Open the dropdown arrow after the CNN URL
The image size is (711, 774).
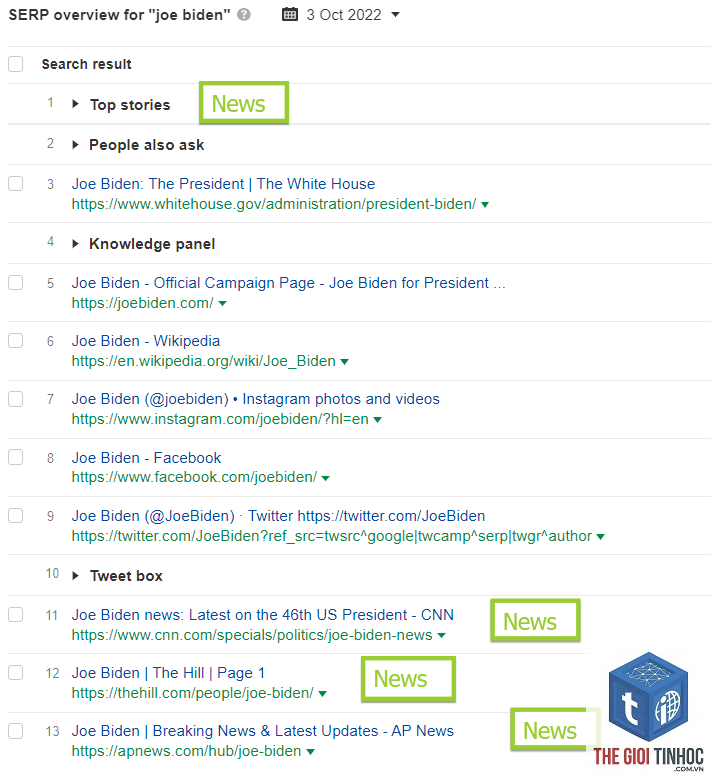point(441,636)
